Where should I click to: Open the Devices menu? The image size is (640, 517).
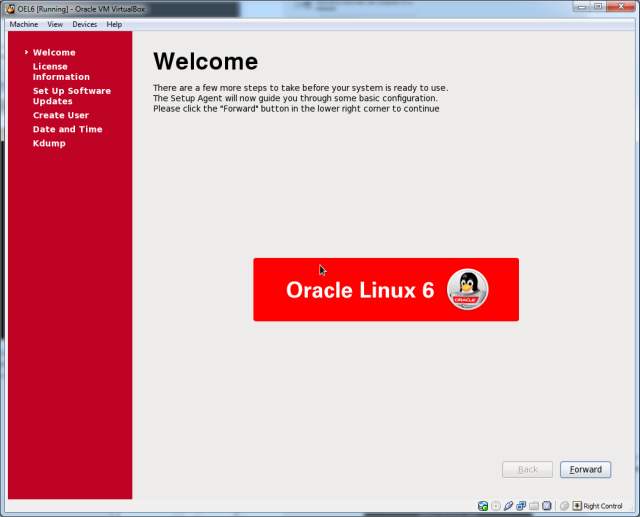tap(84, 24)
